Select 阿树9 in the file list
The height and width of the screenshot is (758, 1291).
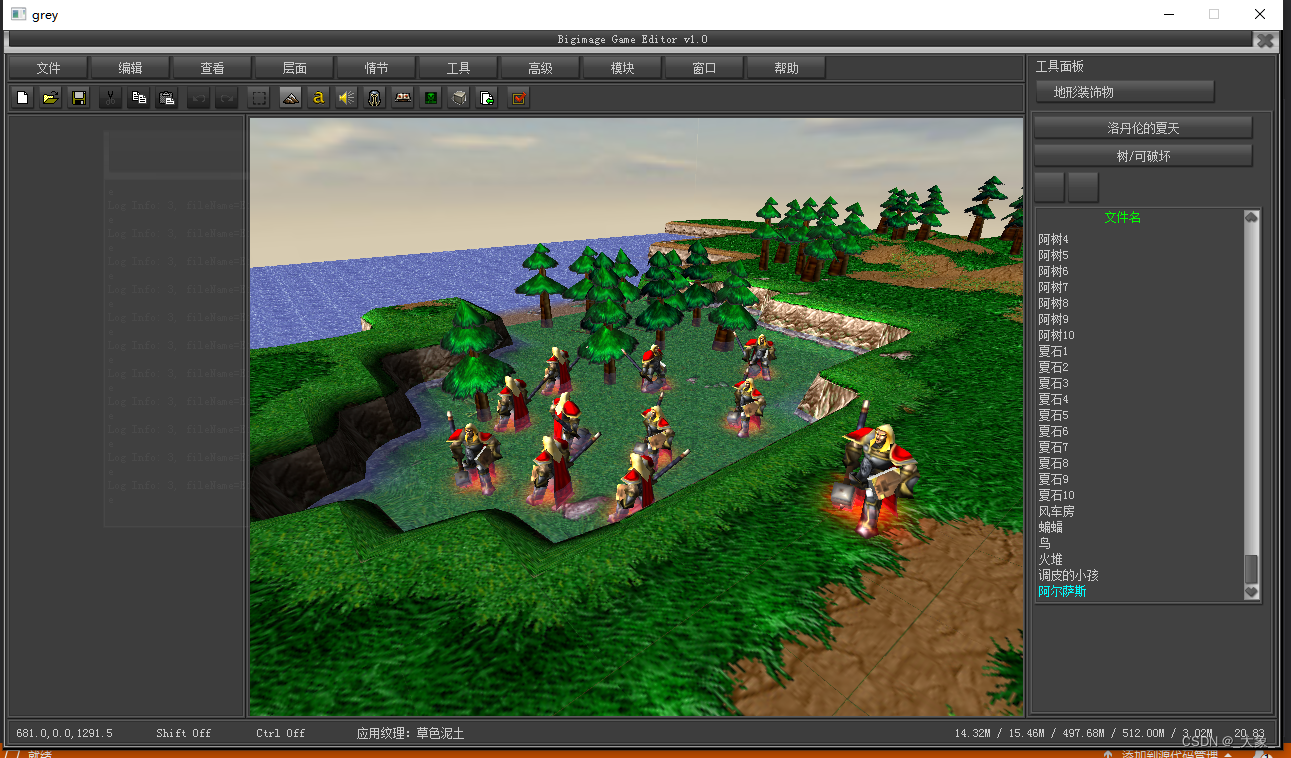tap(1053, 320)
